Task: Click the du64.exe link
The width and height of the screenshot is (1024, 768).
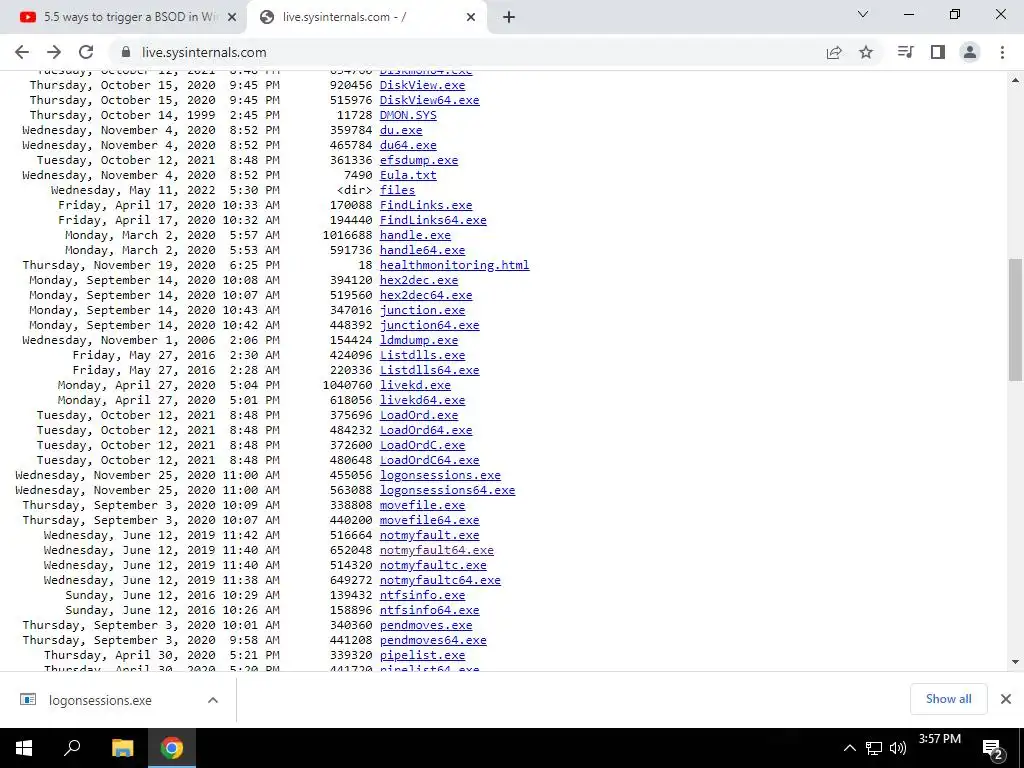Action: click(x=408, y=145)
